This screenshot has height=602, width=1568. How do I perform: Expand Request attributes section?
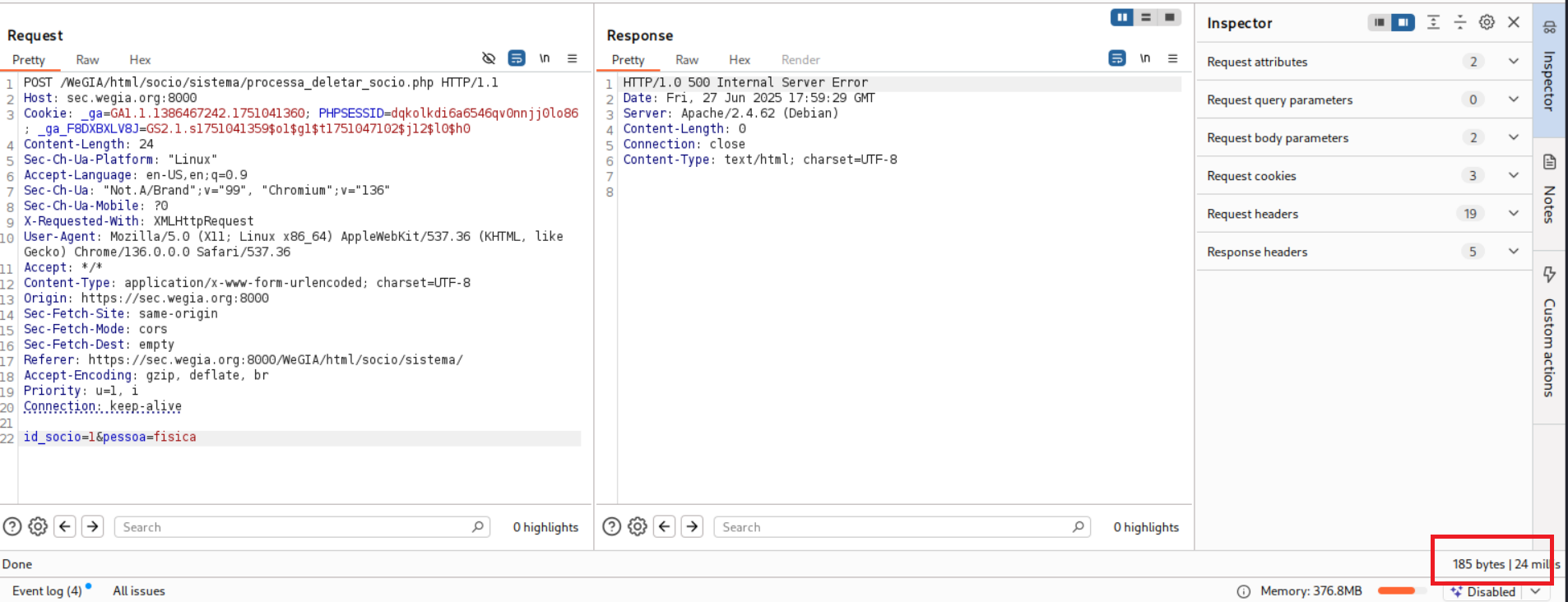click(1364, 62)
